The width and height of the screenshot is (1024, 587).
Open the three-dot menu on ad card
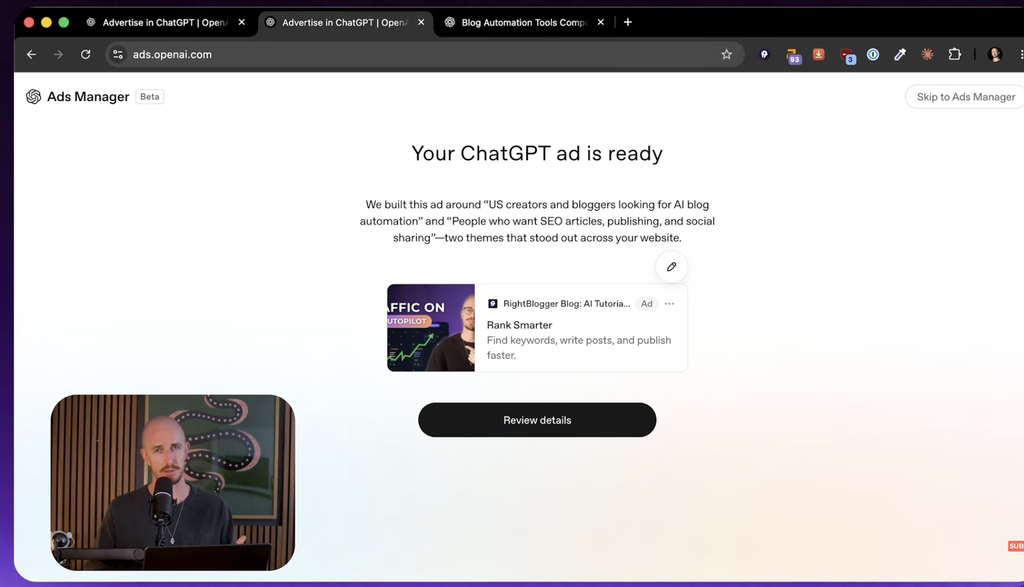pyautogui.click(x=669, y=304)
